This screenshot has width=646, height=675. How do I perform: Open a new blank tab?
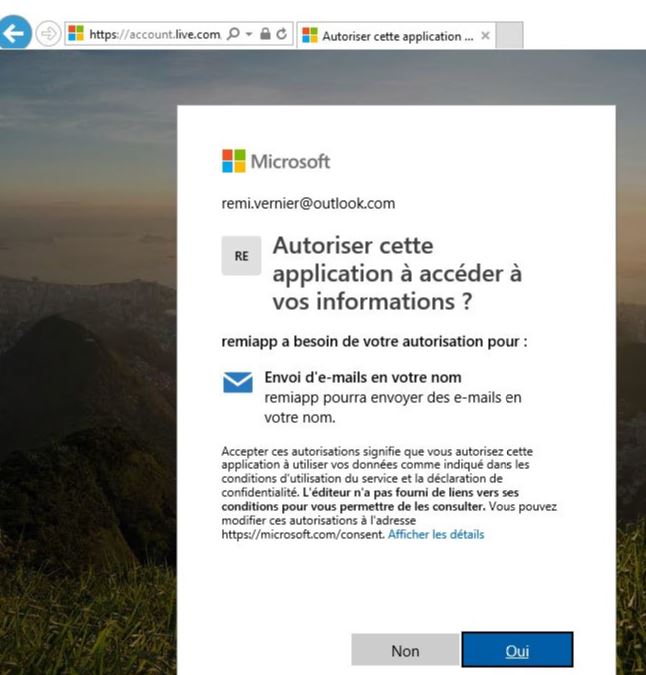(510, 35)
